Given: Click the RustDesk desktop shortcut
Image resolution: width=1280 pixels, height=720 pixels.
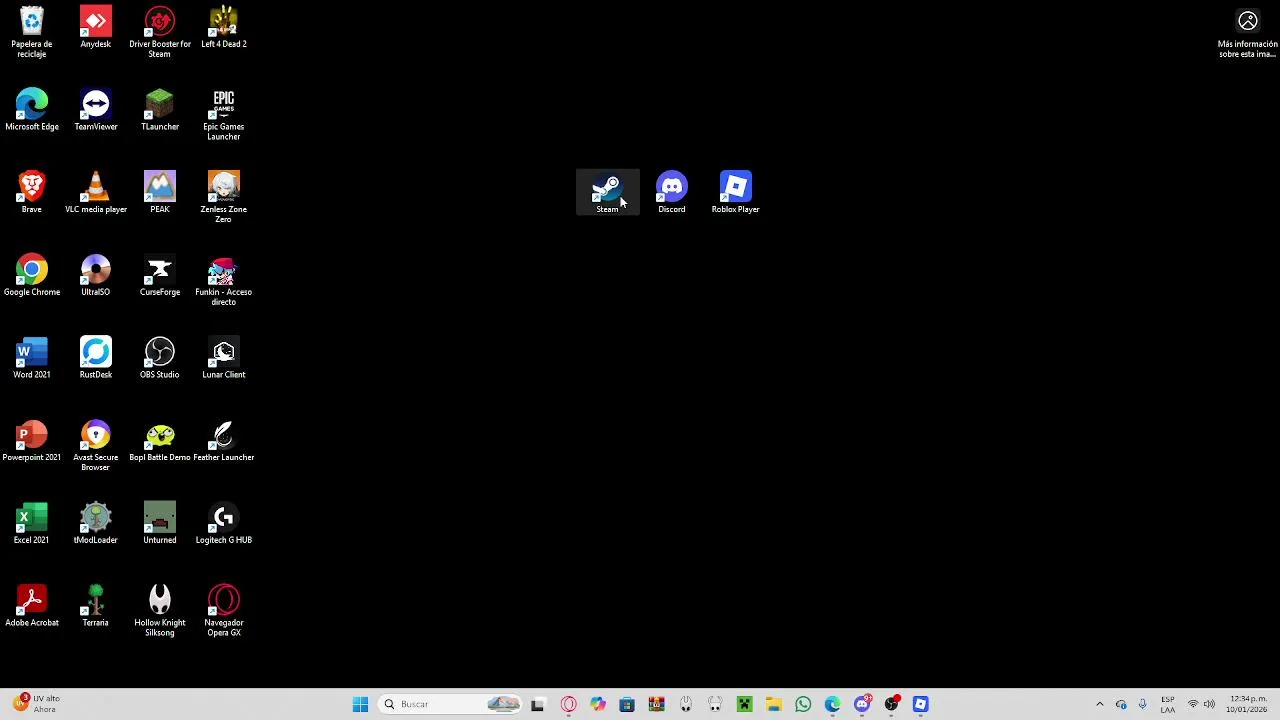Looking at the screenshot, I should (x=96, y=358).
